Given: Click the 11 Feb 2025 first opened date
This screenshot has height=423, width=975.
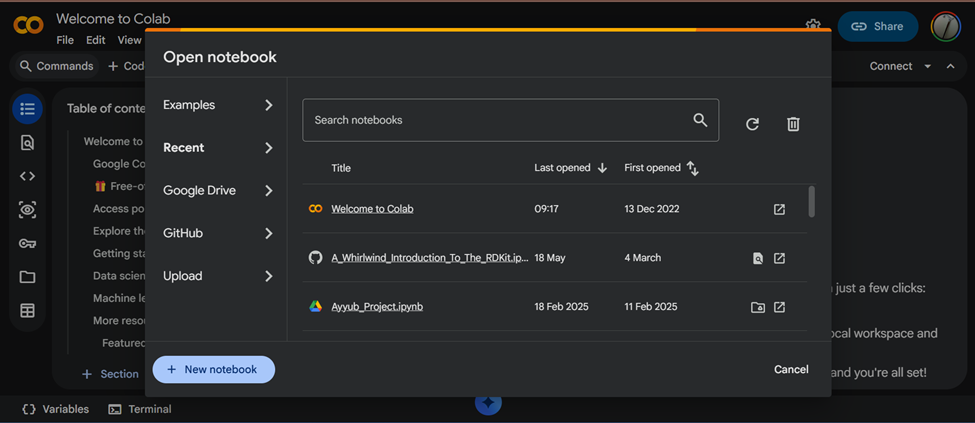Looking at the screenshot, I should tap(651, 307).
